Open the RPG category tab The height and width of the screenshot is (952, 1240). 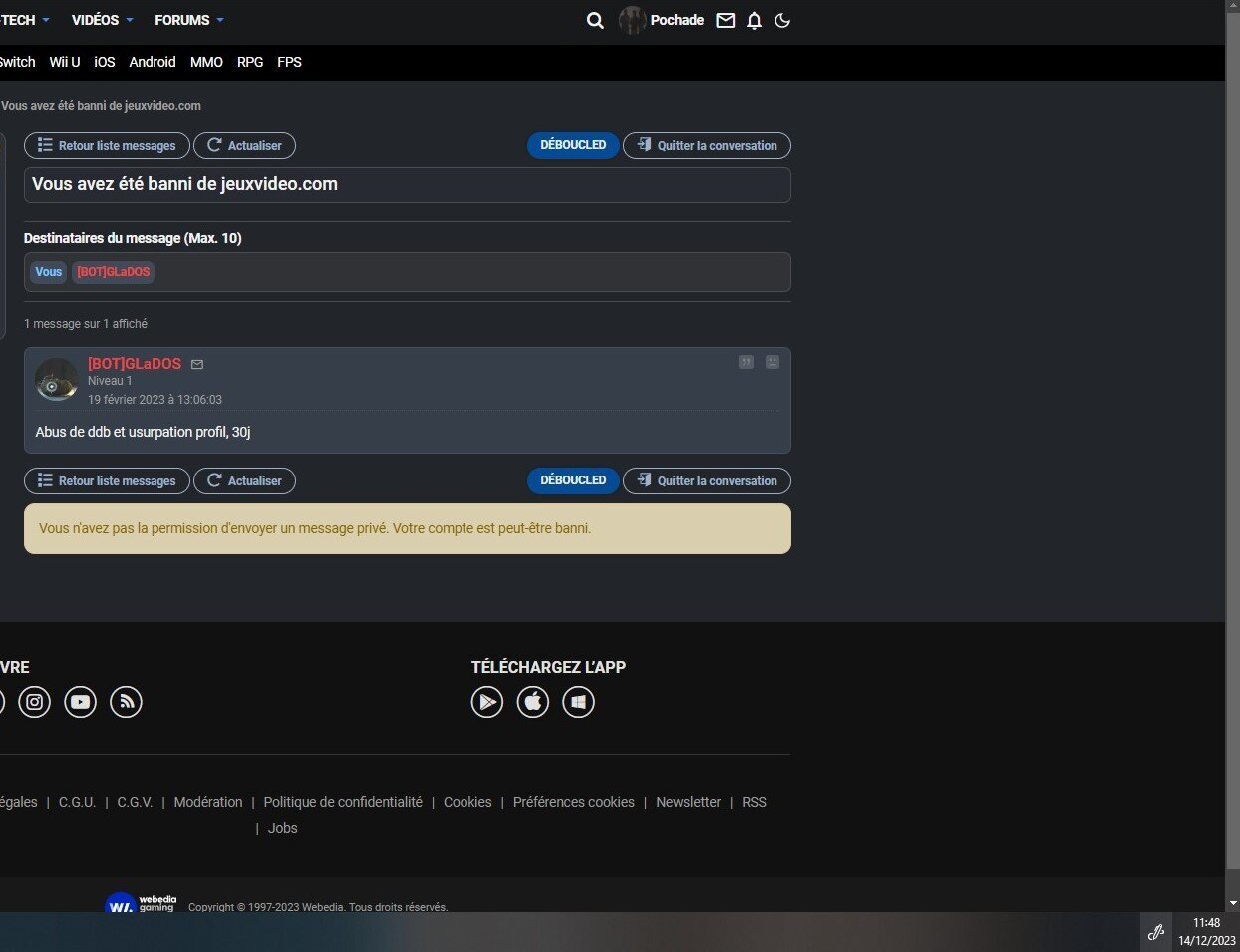click(x=250, y=62)
